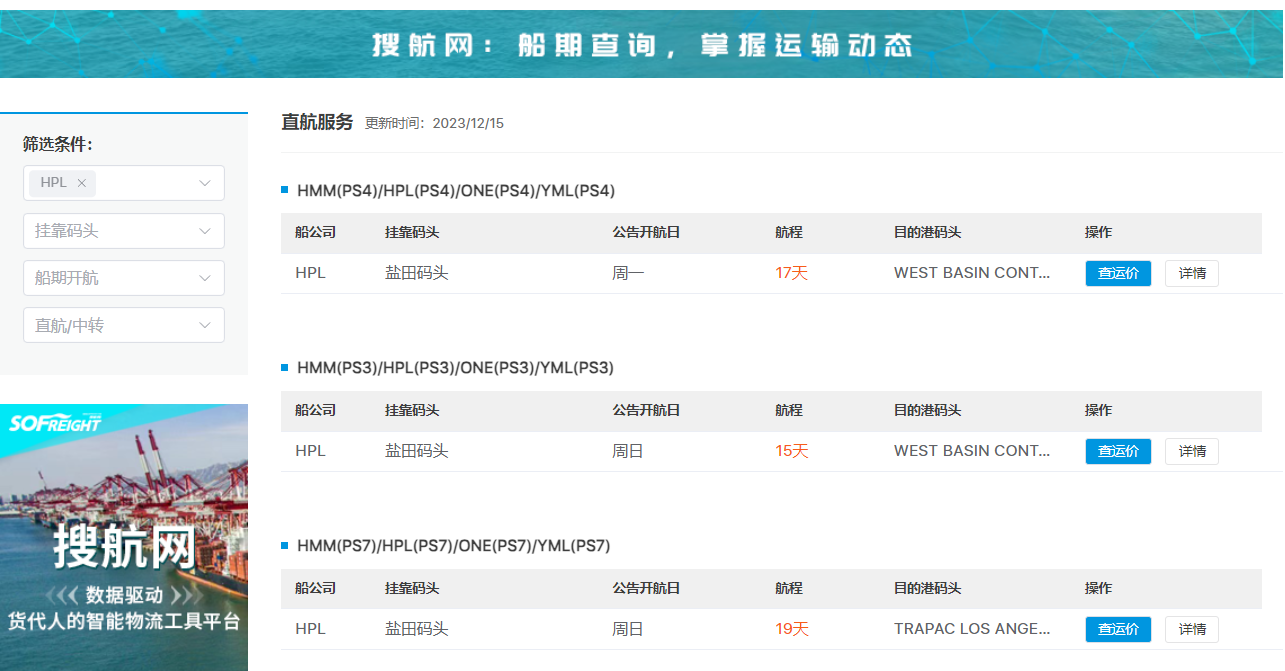This screenshot has height=671, width=1285.
Task: Select the PS7 service group title
Action: (453, 546)
